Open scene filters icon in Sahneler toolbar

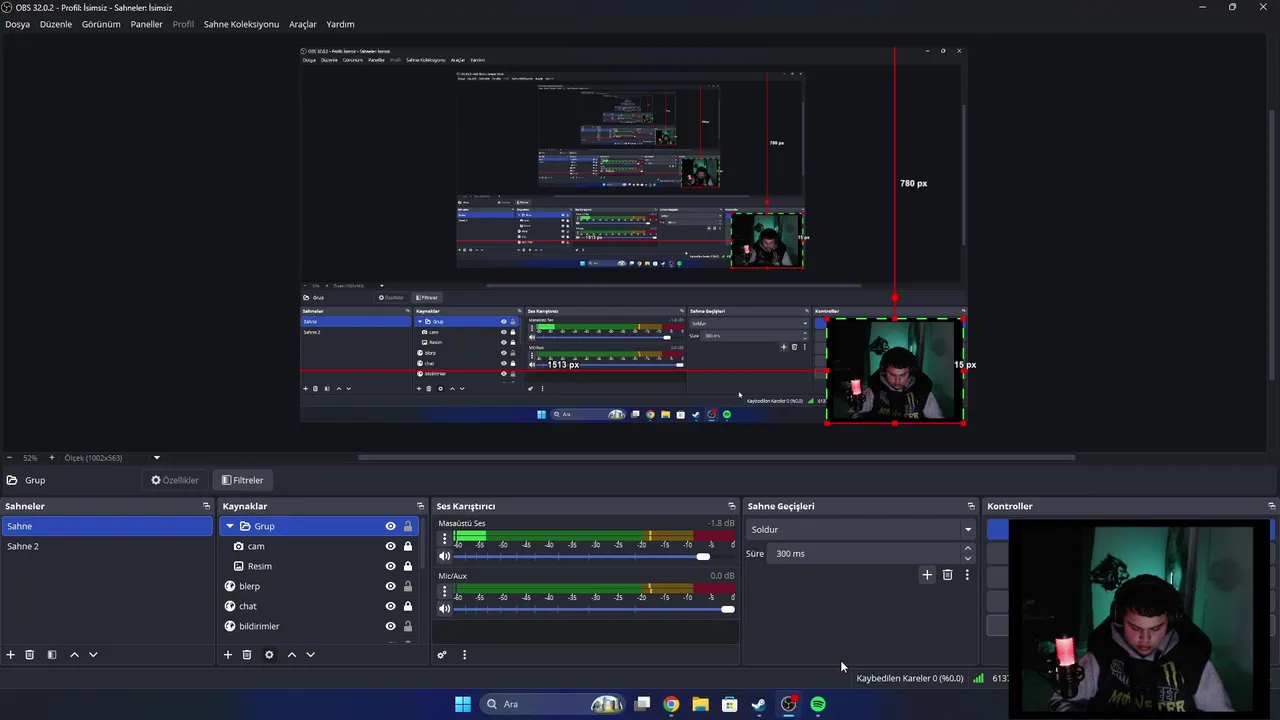pyautogui.click(x=52, y=655)
